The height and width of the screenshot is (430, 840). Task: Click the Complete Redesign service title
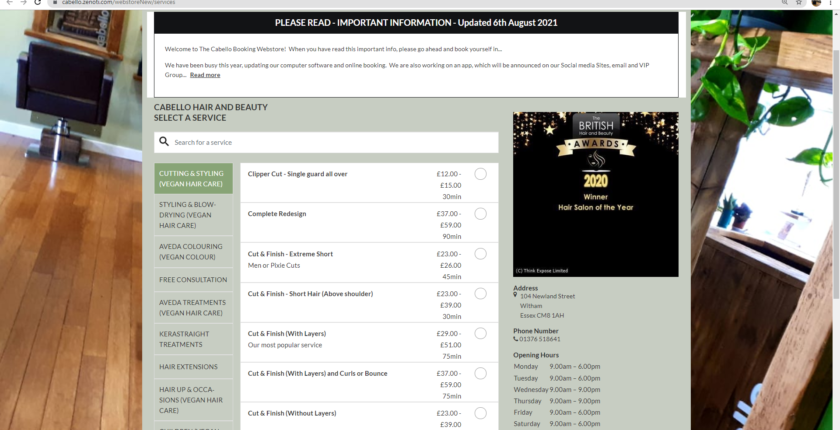pos(277,214)
